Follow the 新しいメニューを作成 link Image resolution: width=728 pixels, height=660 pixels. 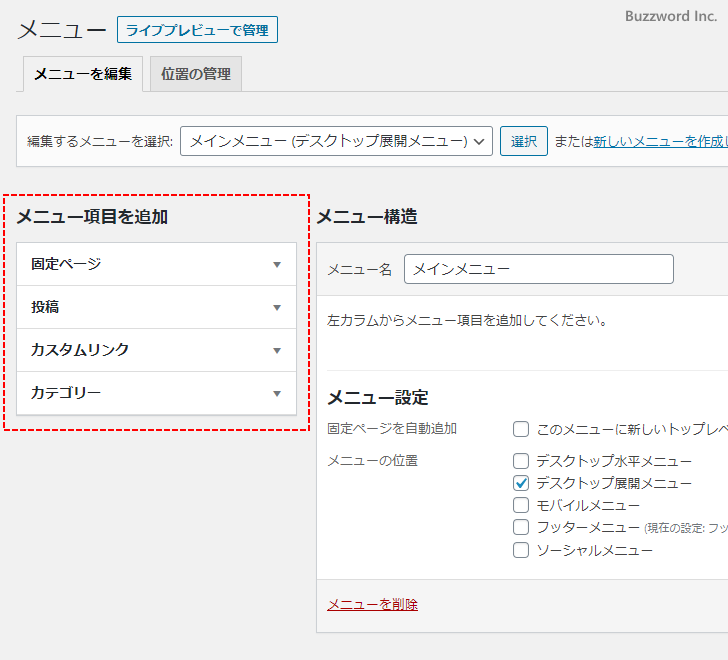pos(660,142)
